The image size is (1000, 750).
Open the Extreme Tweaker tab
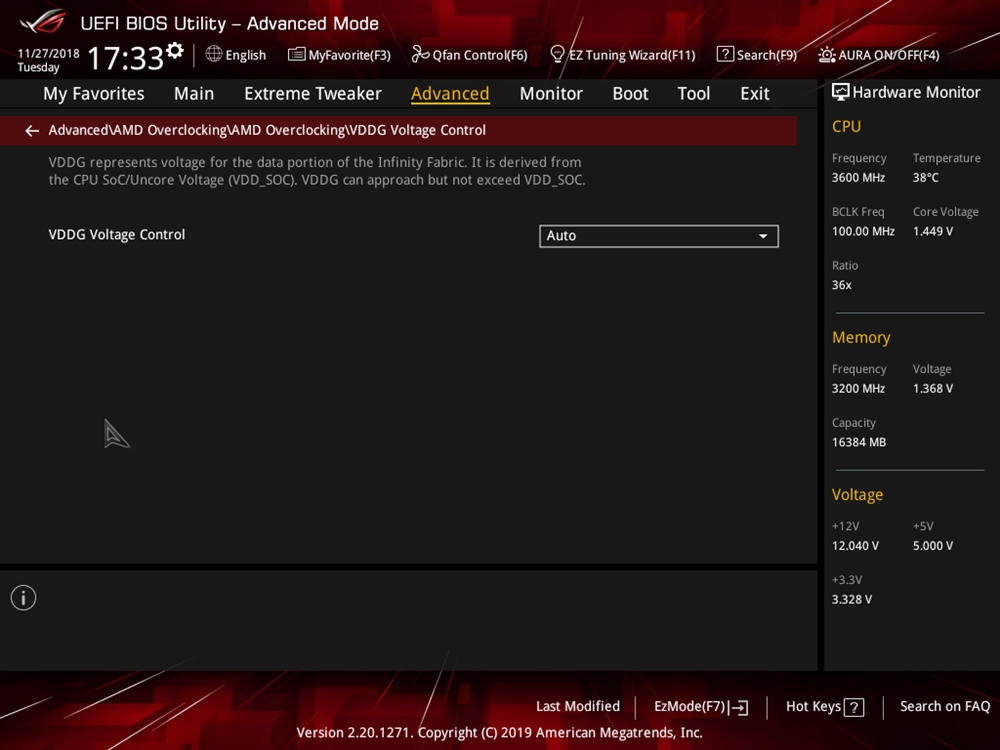coord(312,94)
